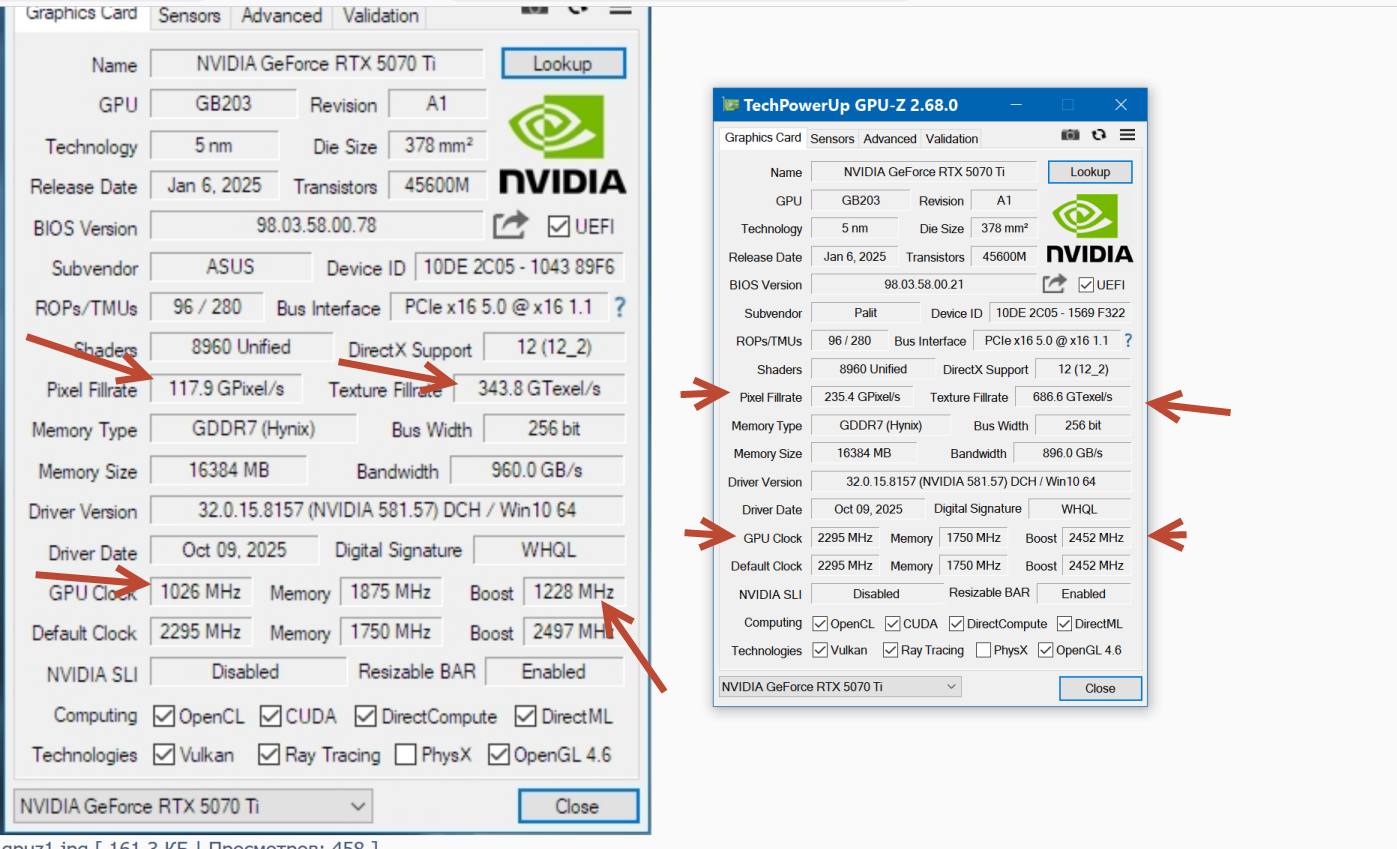Click the NVIDIA logo in the Palit GPU-Z window
Viewport: 1397px width, 849px height.
[1090, 229]
